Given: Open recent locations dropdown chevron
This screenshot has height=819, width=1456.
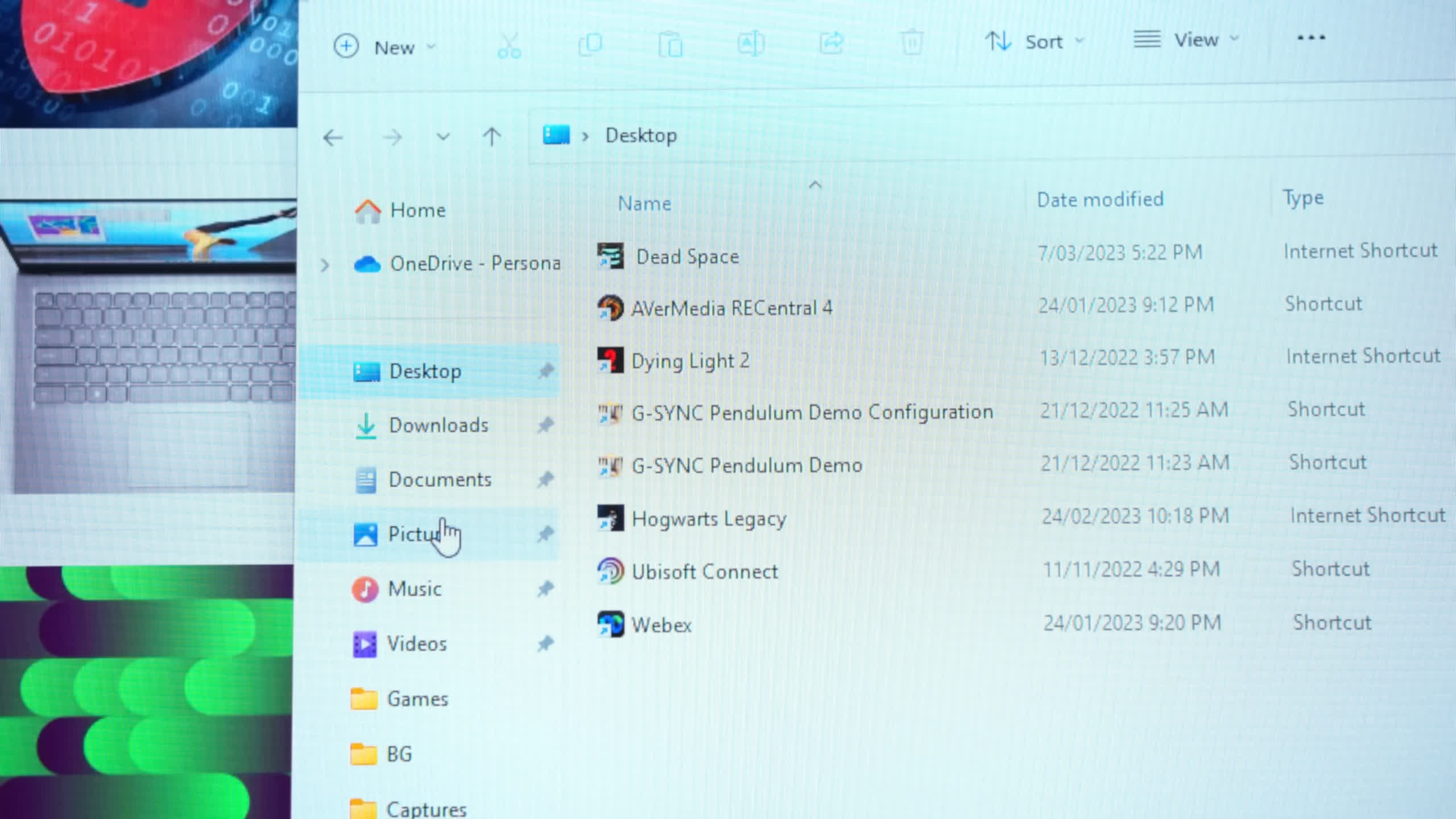Looking at the screenshot, I should [x=443, y=137].
